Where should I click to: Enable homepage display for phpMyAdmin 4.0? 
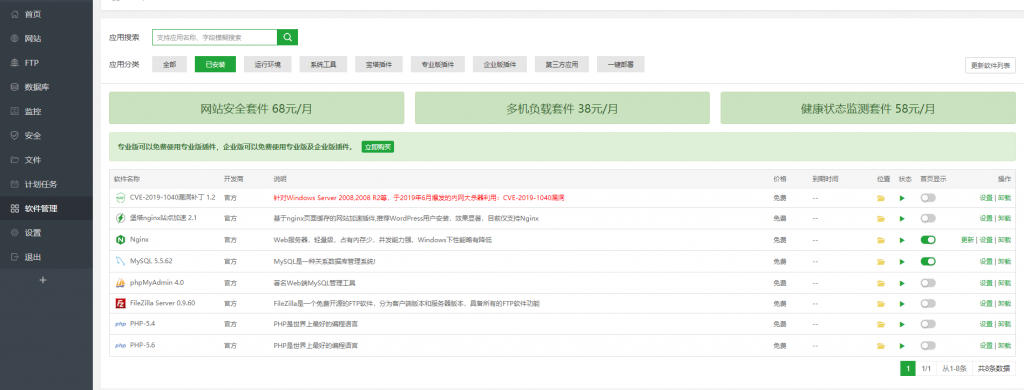927,283
